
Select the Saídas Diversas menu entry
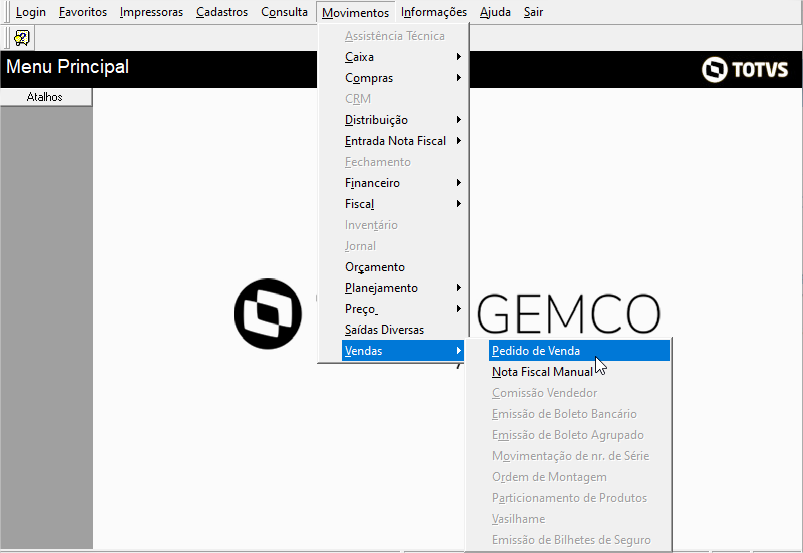point(403,330)
